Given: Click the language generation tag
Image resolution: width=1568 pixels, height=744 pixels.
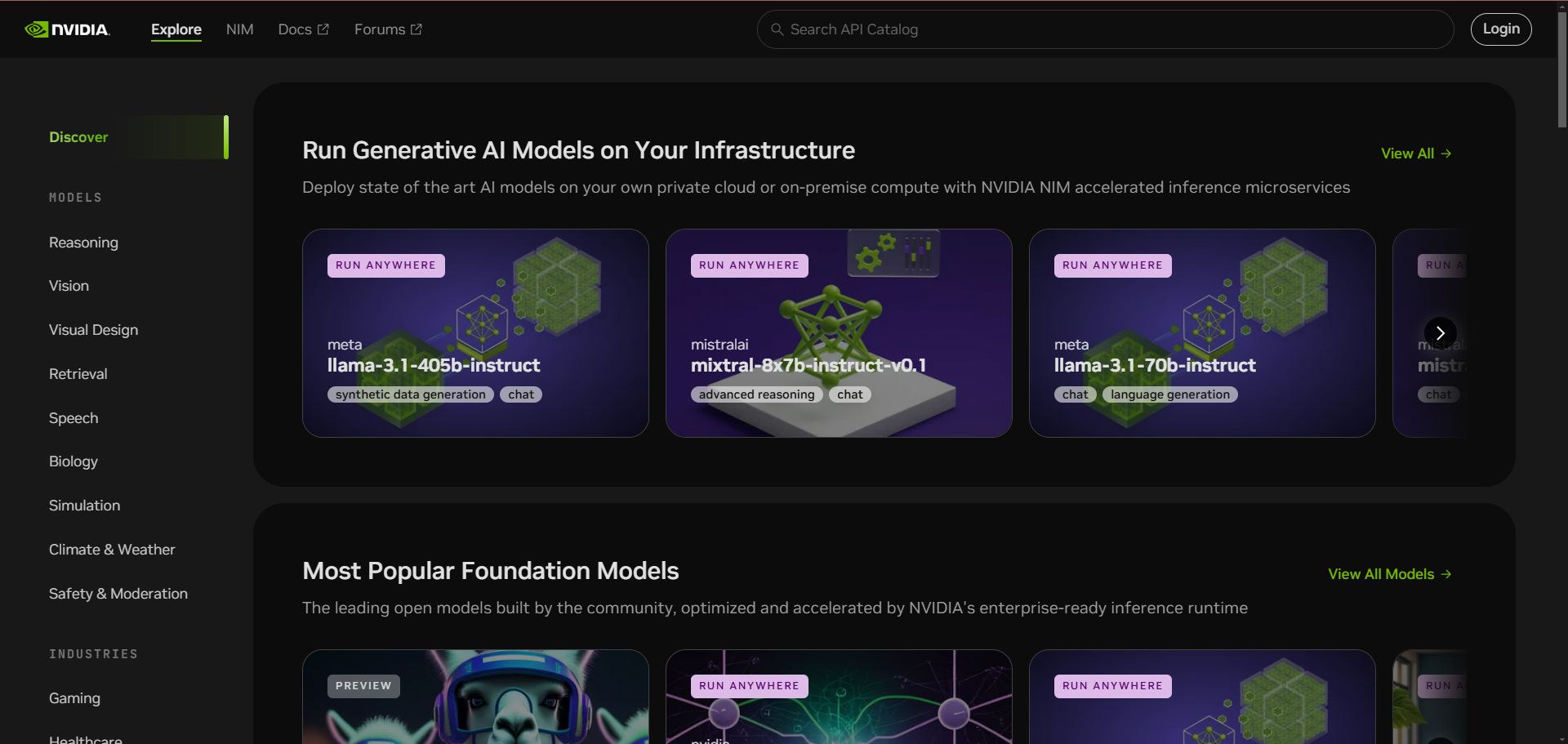Looking at the screenshot, I should (x=1170, y=394).
